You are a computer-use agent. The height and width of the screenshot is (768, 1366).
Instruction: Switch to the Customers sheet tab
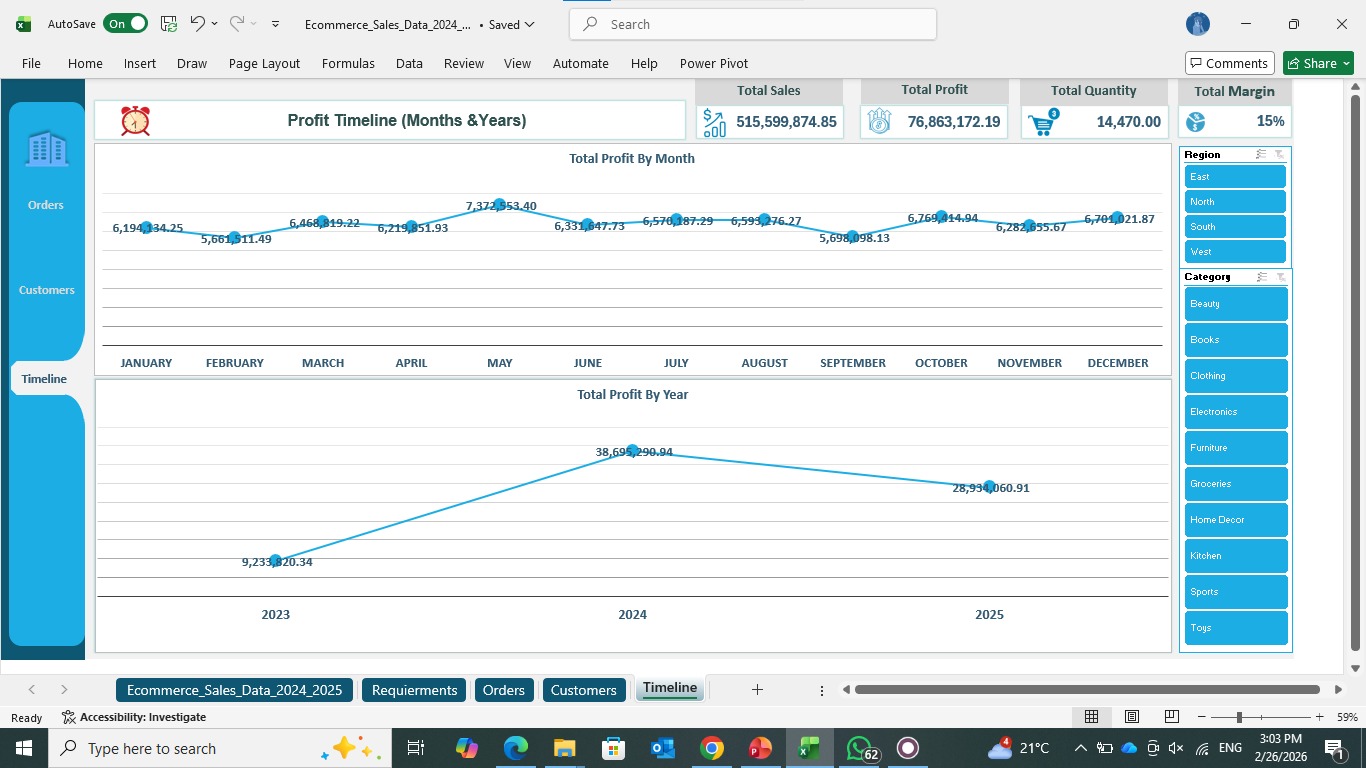click(x=584, y=690)
